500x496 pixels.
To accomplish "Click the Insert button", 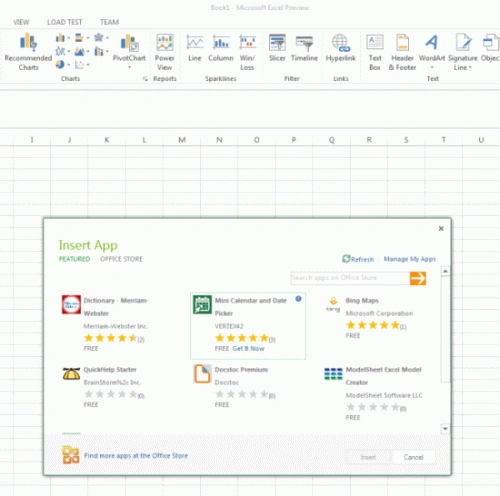I will (x=368, y=457).
